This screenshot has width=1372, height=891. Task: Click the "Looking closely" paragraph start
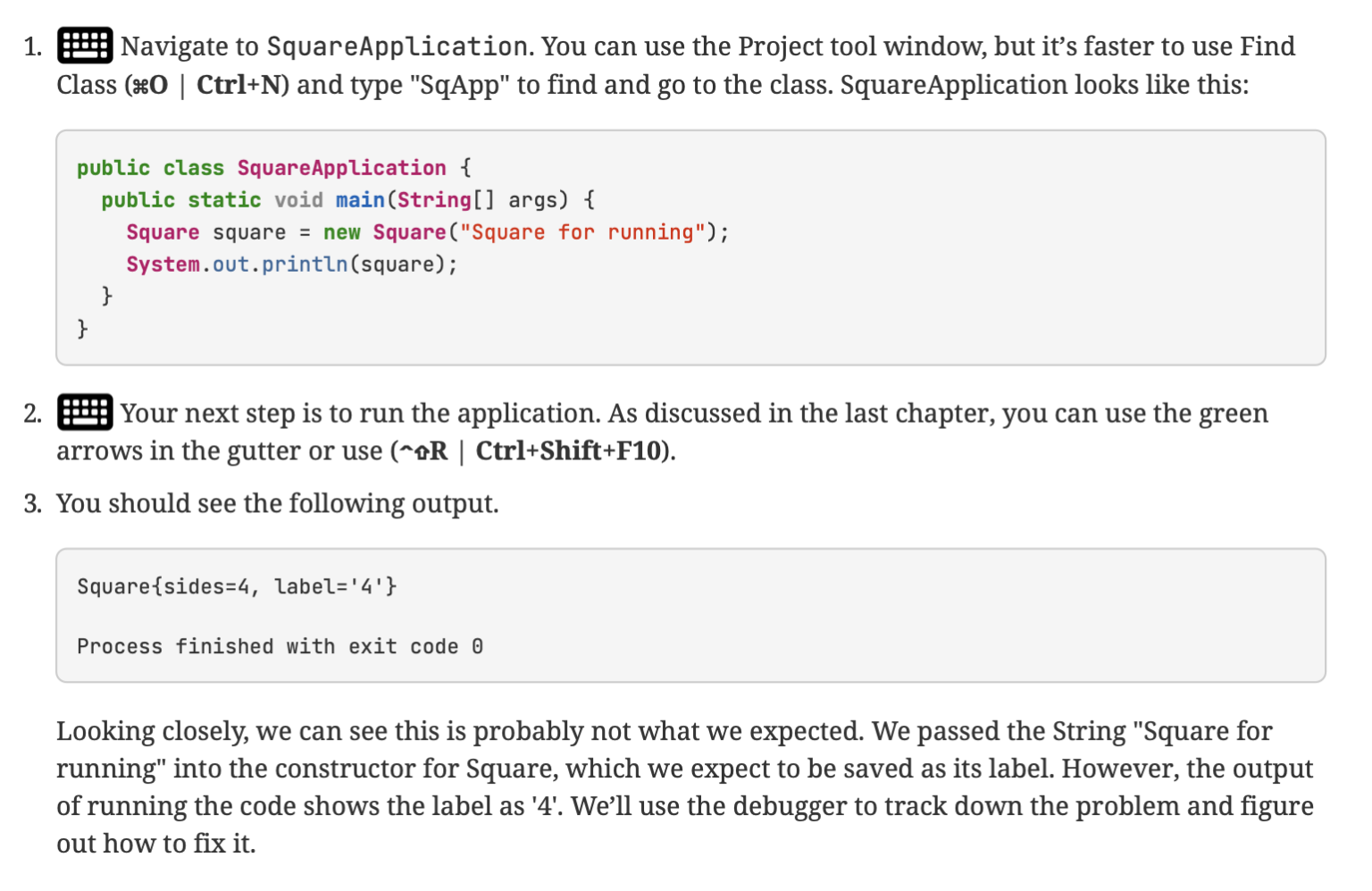150,731
